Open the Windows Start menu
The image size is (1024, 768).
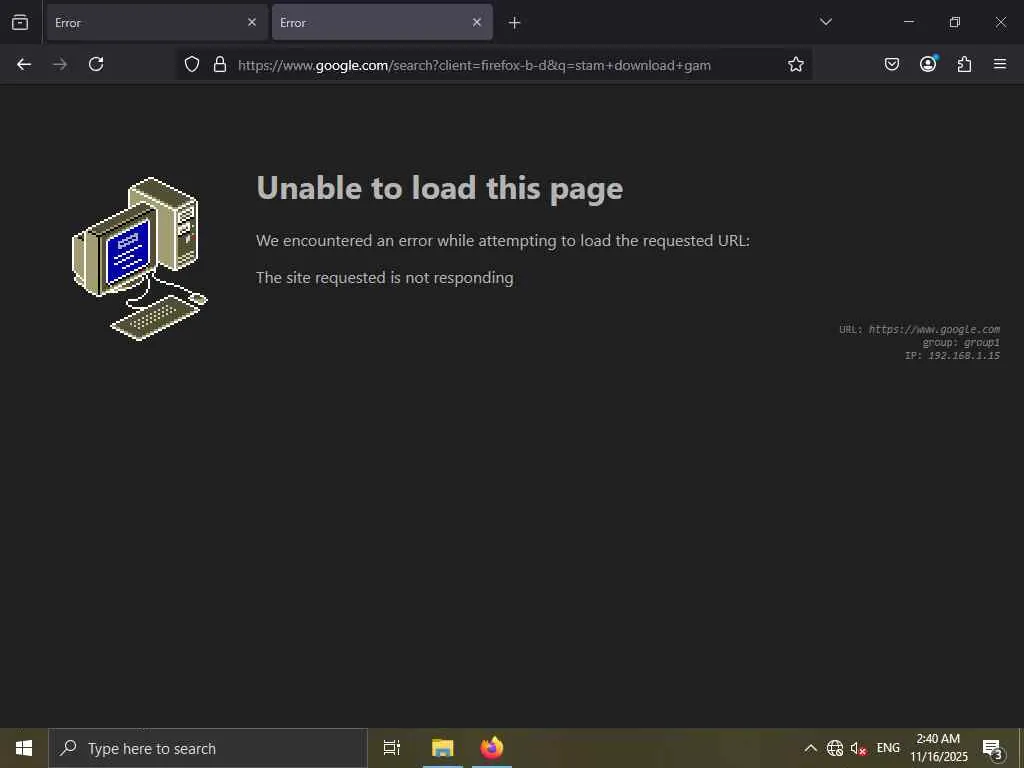[x=24, y=748]
